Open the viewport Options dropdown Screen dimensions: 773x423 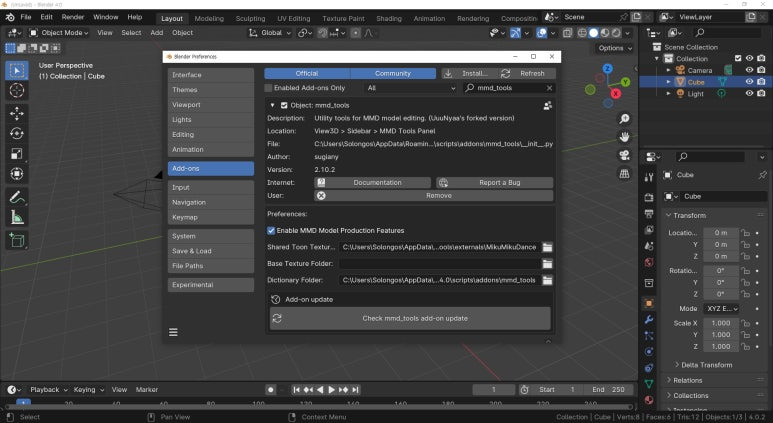(614, 48)
